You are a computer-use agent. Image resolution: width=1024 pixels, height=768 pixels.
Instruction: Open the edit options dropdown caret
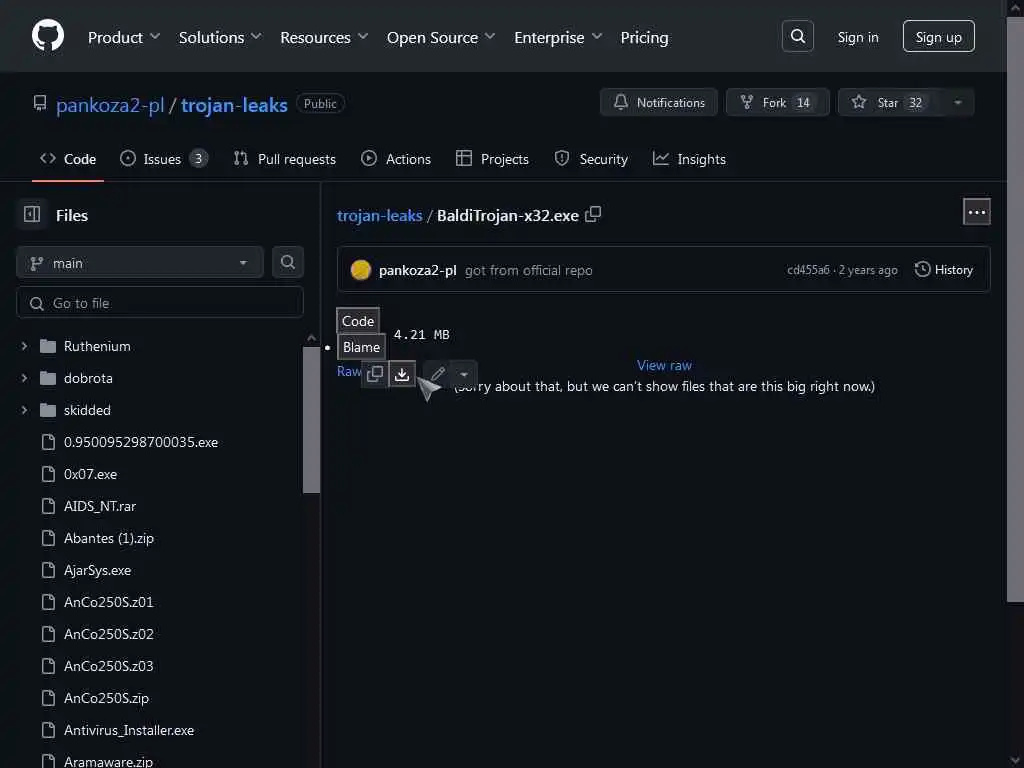[464, 374]
